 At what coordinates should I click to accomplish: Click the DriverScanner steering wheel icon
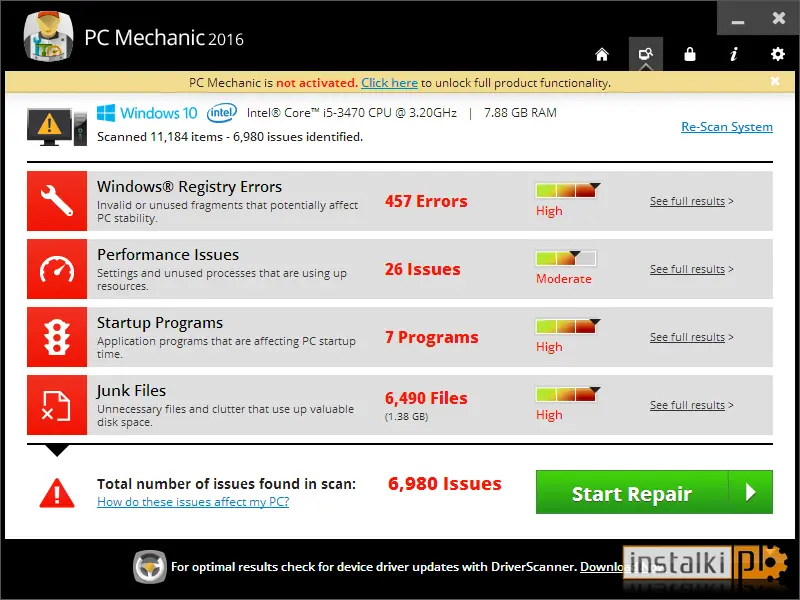coord(149,567)
